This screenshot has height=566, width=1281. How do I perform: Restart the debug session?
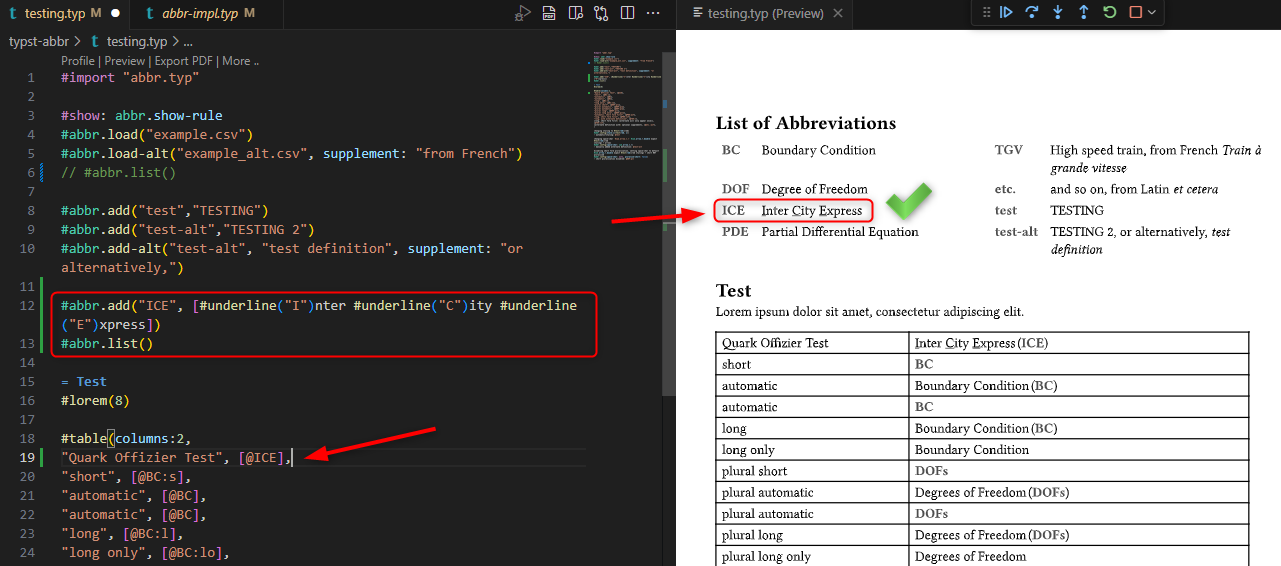tap(1109, 12)
